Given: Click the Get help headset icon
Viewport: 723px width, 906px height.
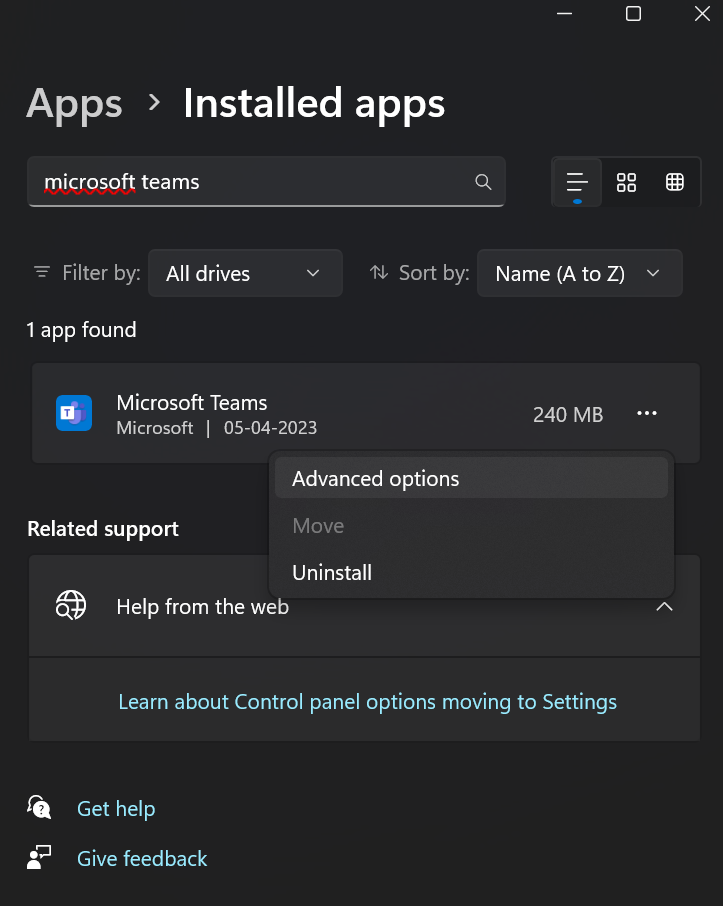Looking at the screenshot, I should (40, 808).
